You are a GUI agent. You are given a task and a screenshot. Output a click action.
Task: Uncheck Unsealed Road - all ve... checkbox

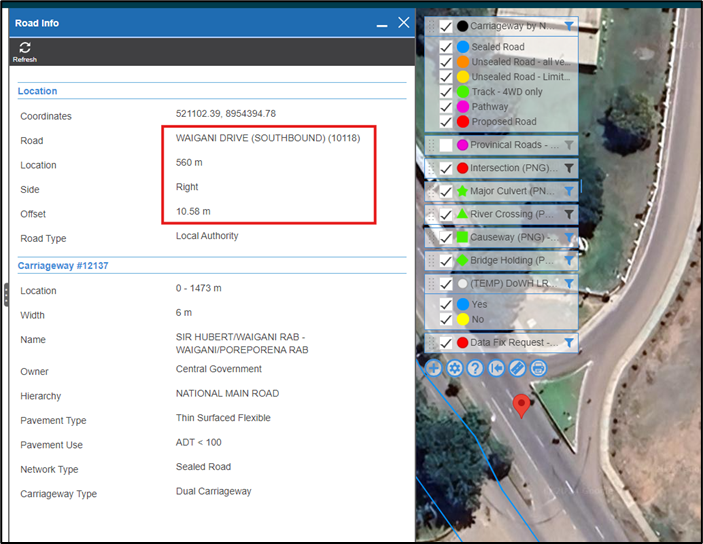[446, 62]
